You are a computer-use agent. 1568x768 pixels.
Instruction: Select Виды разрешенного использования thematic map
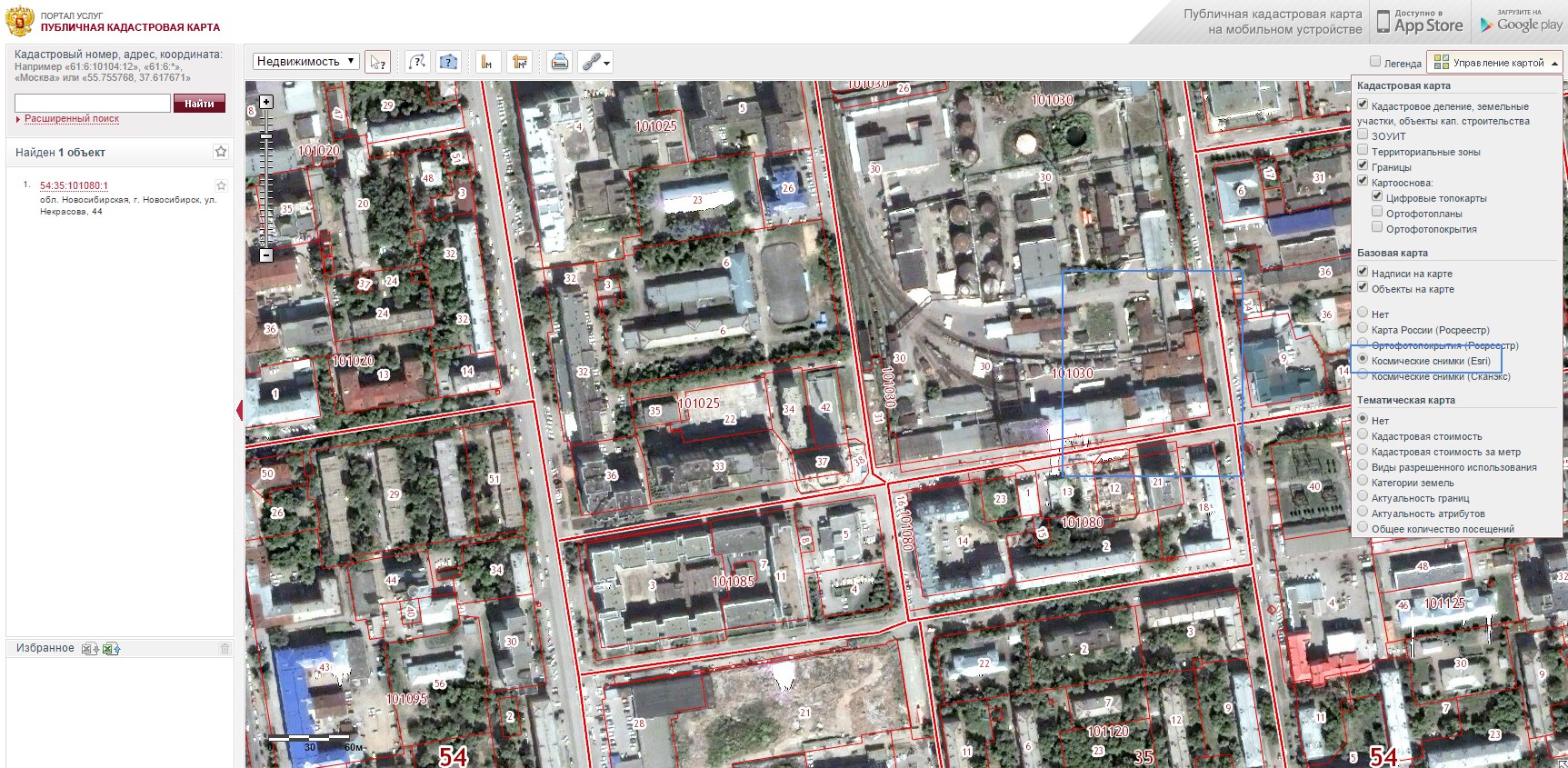click(1363, 465)
